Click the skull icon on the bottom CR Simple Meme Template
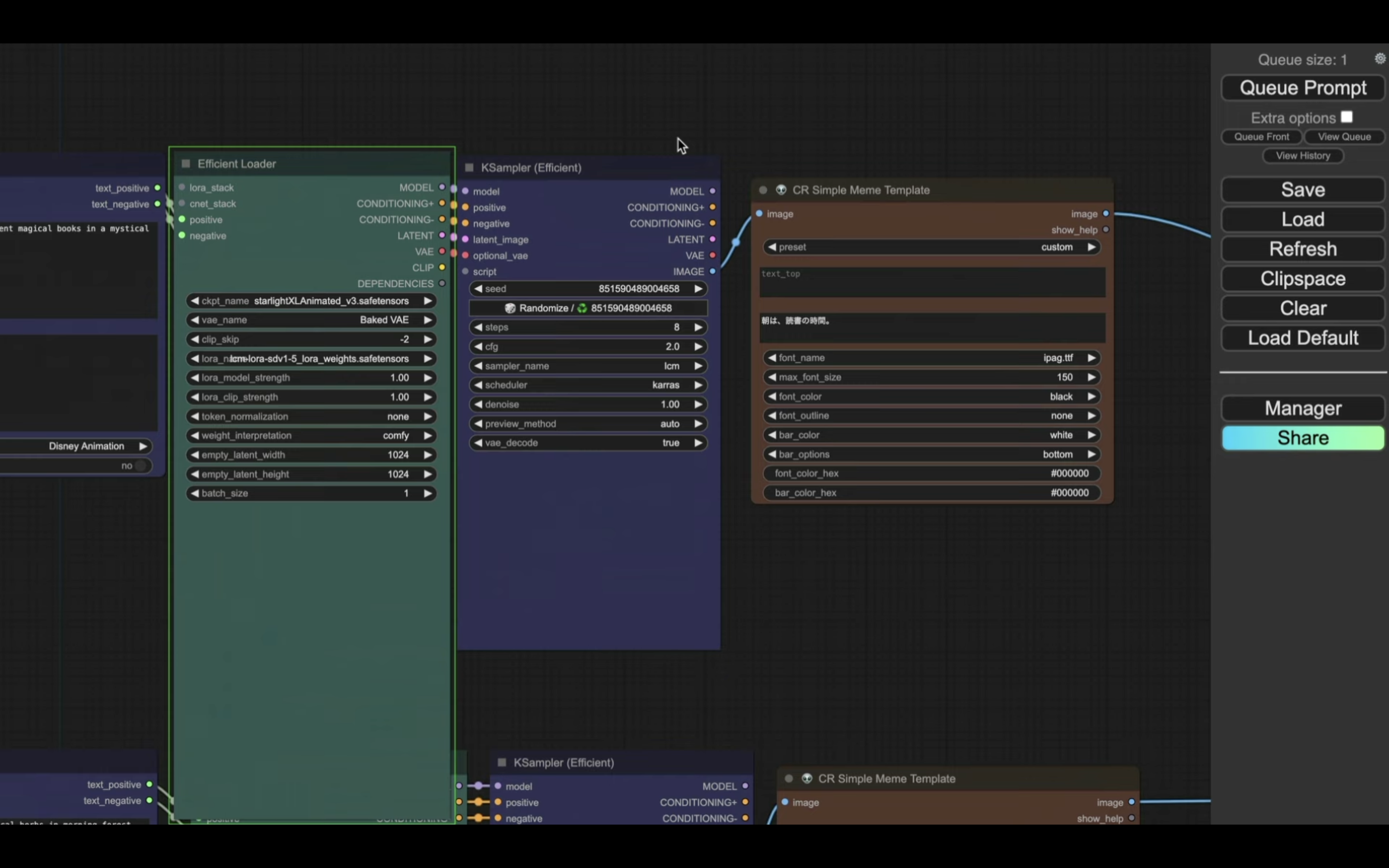Viewport: 1389px width, 868px height. 807,778
